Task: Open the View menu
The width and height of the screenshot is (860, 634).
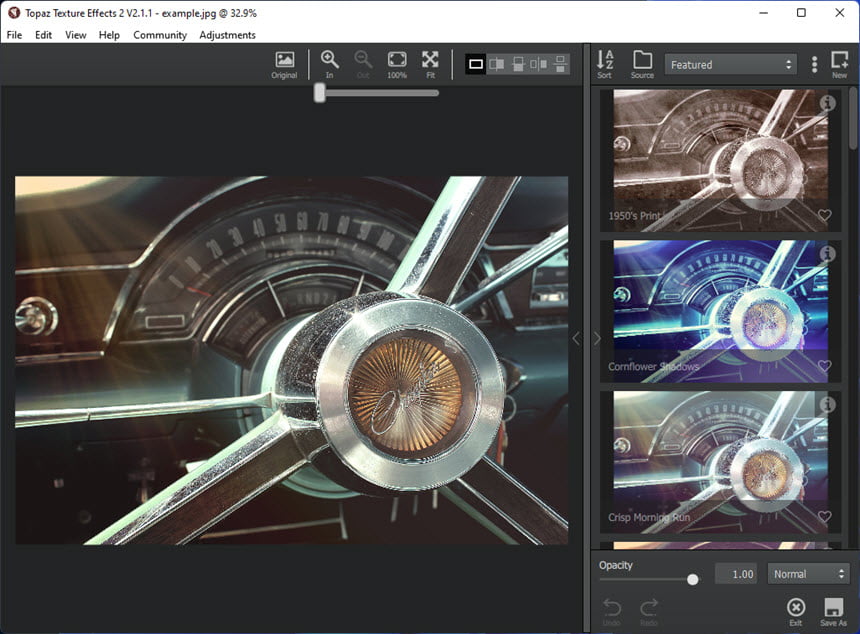Action: tap(76, 35)
